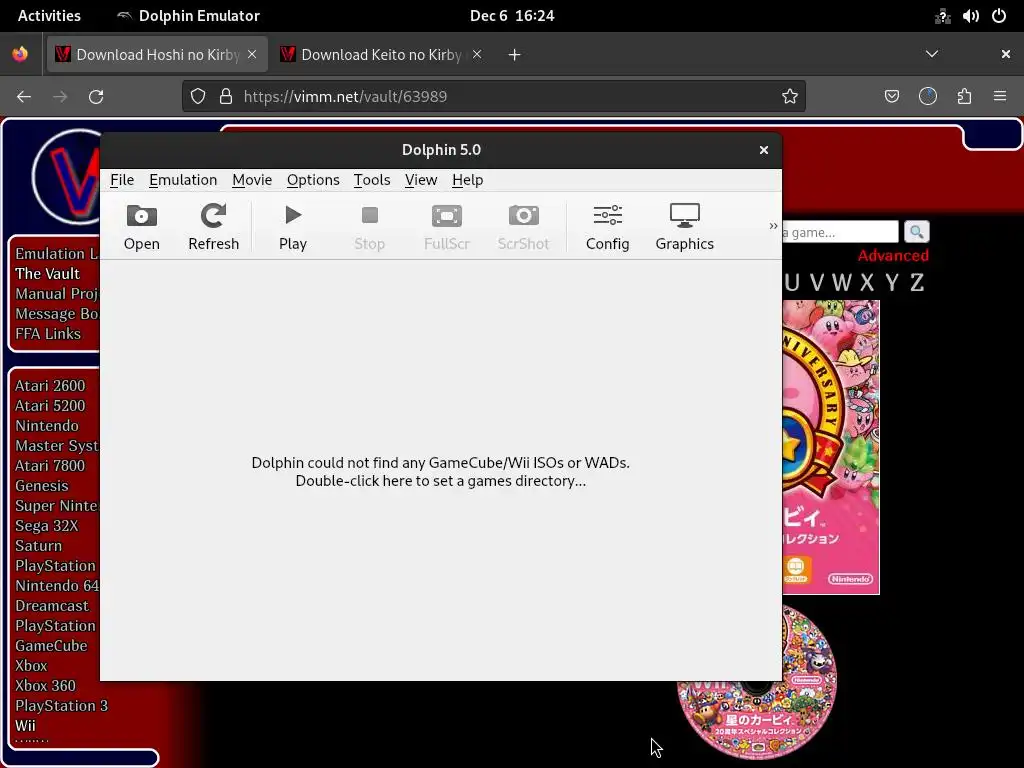Screen dimensions: 1024x768
Task: Open the Options menu
Action: (313, 180)
